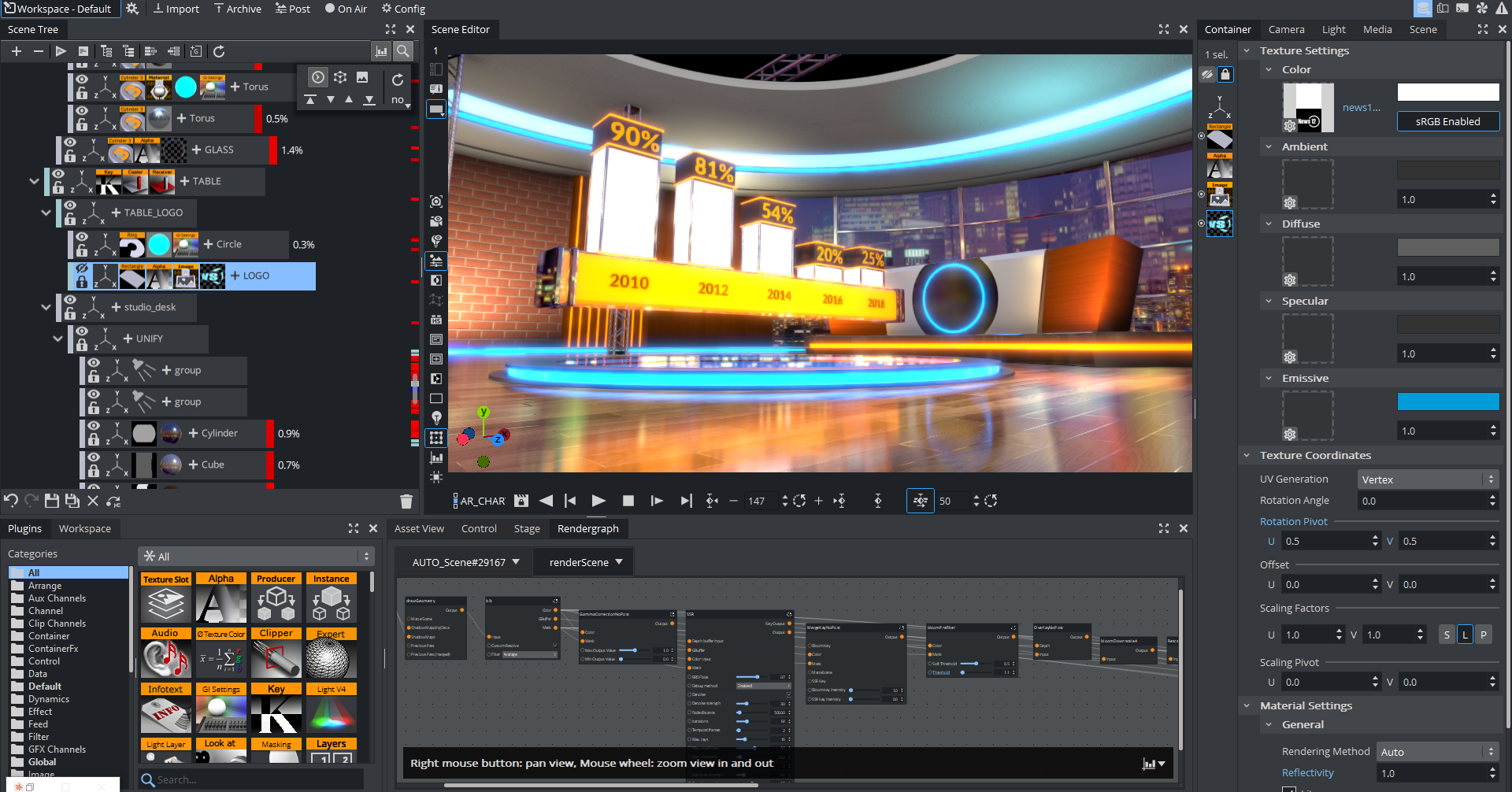Click the search icon in Scene Tree toolbar

tap(403, 51)
